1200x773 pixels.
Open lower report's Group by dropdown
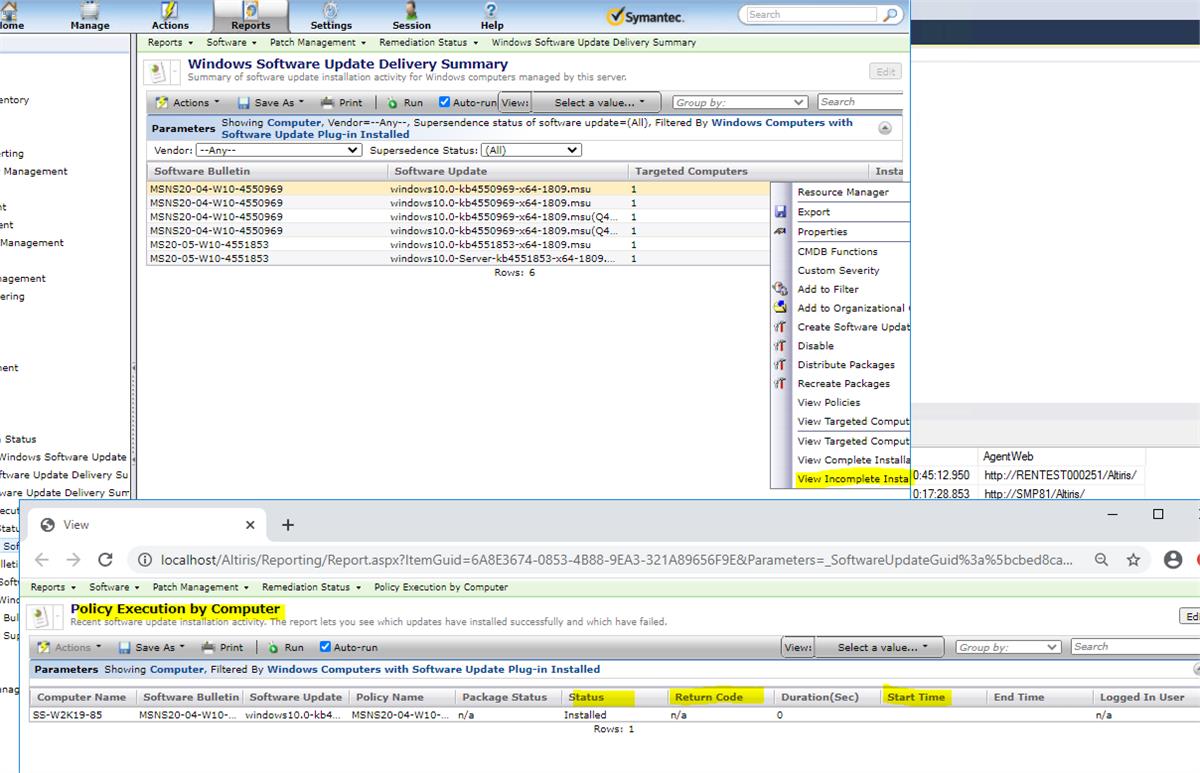point(1008,647)
